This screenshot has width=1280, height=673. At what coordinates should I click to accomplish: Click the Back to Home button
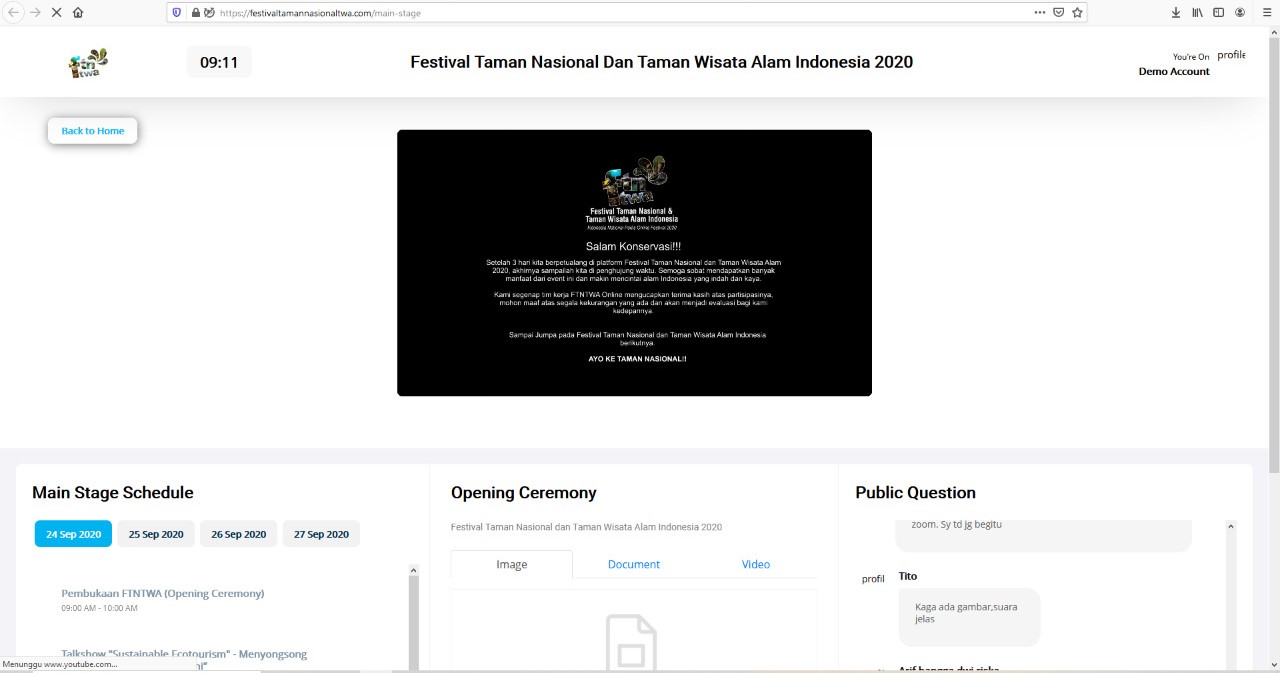point(93,131)
